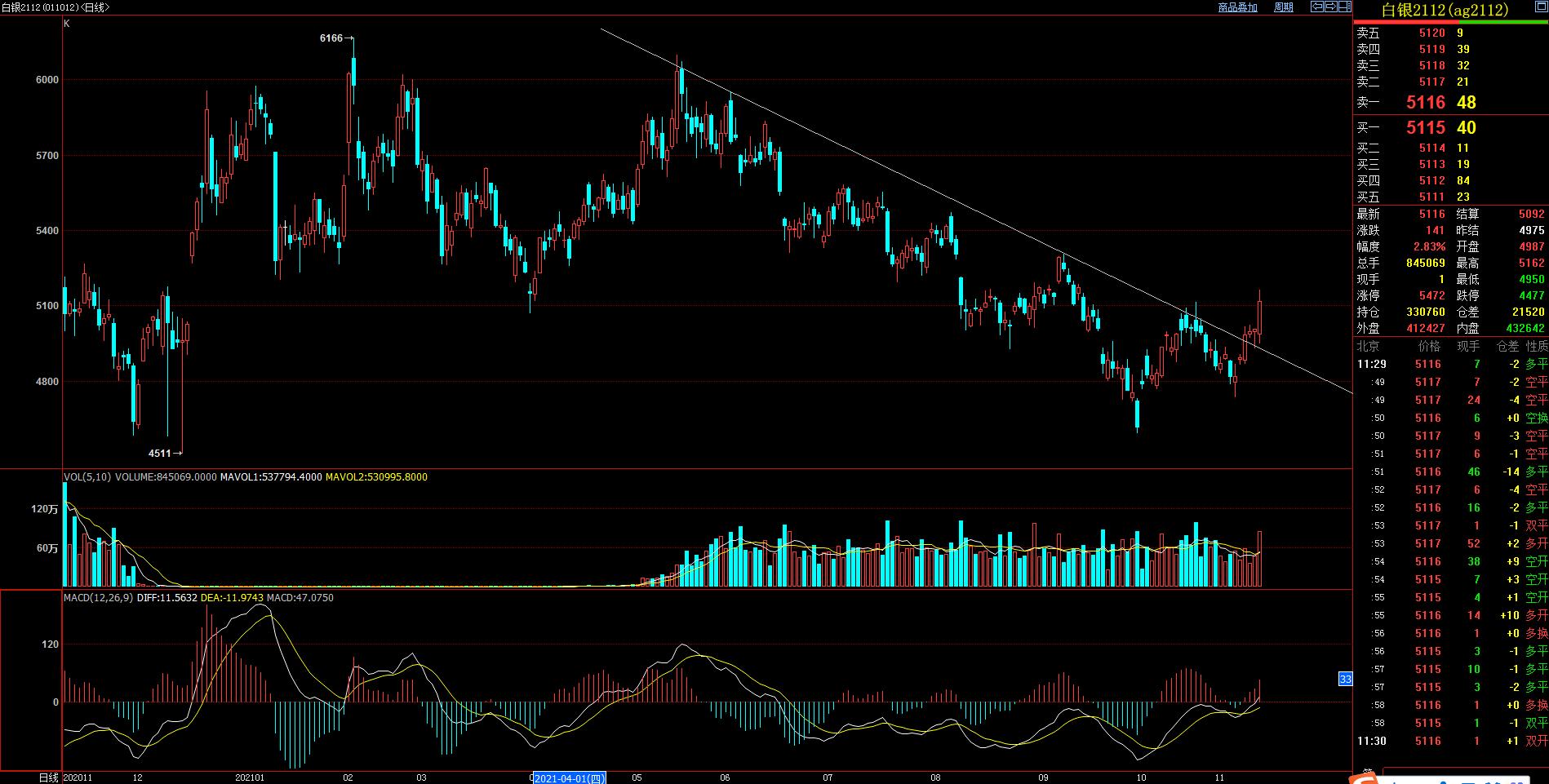Screen dimensions: 1549x784
Task: Click the 卖五 price 5120
Action: coord(1431,33)
